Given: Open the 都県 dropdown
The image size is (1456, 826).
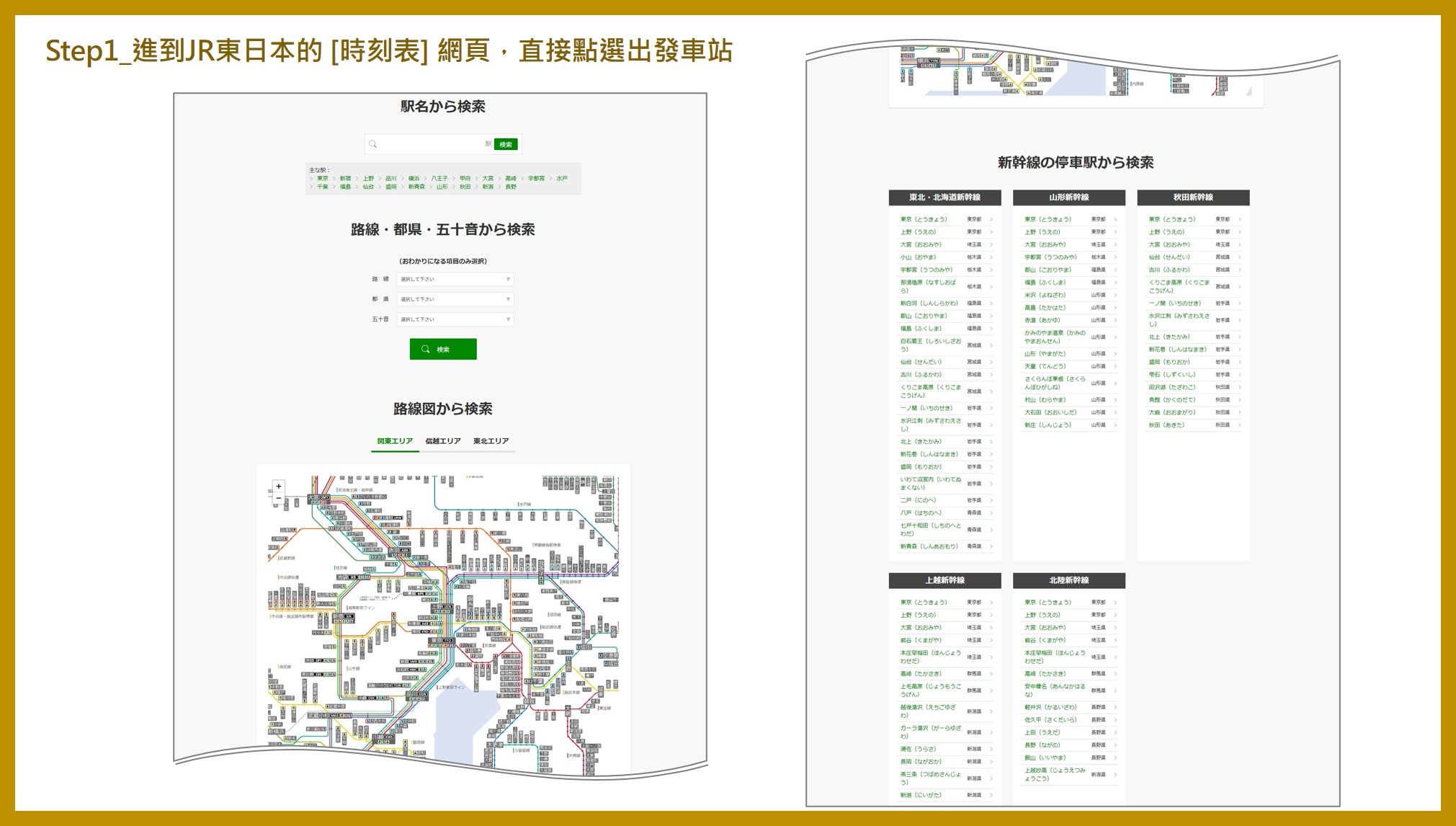Looking at the screenshot, I should pyautogui.click(x=455, y=299).
